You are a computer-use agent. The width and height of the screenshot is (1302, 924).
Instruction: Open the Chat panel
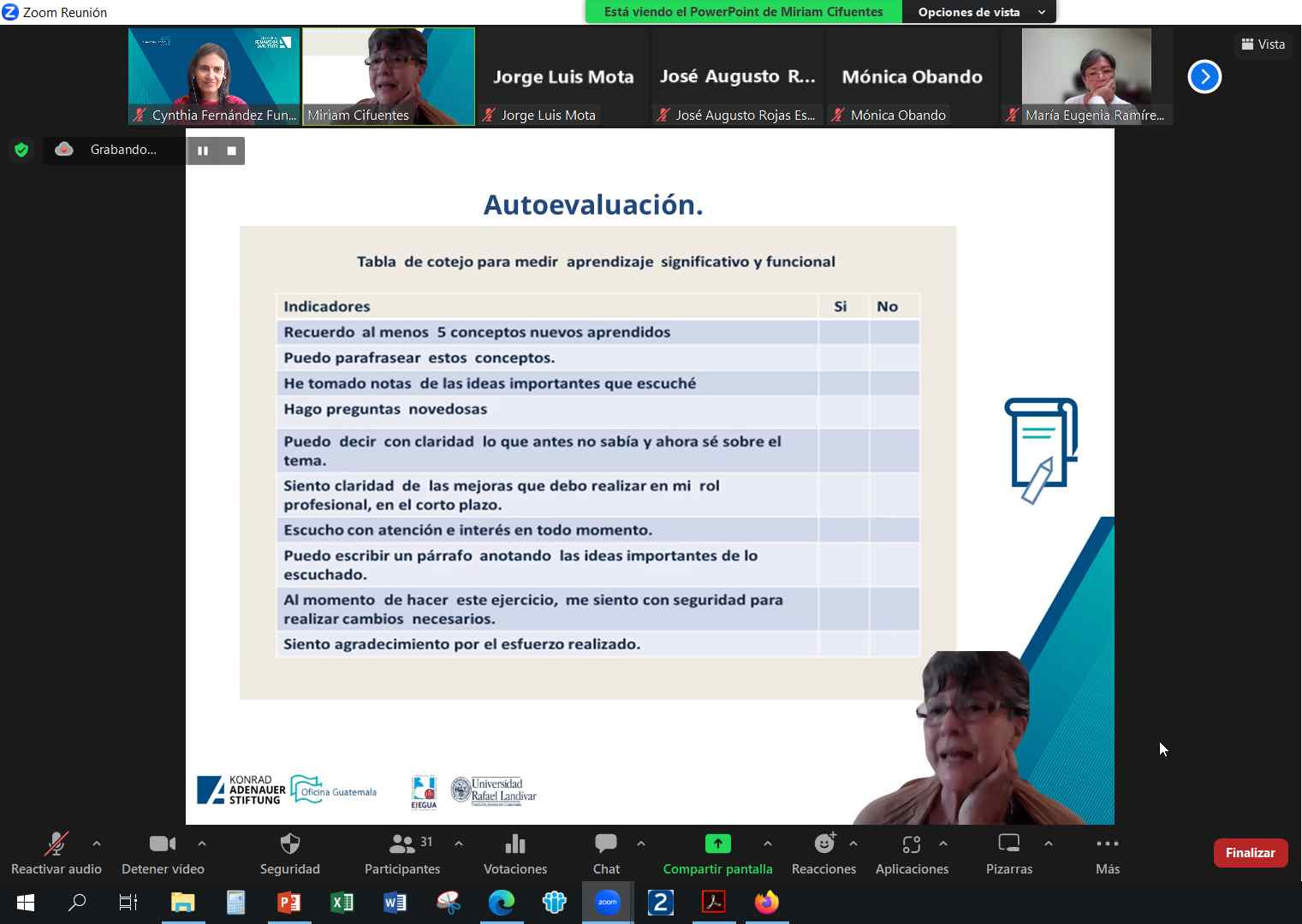pyautogui.click(x=606, y=844)
